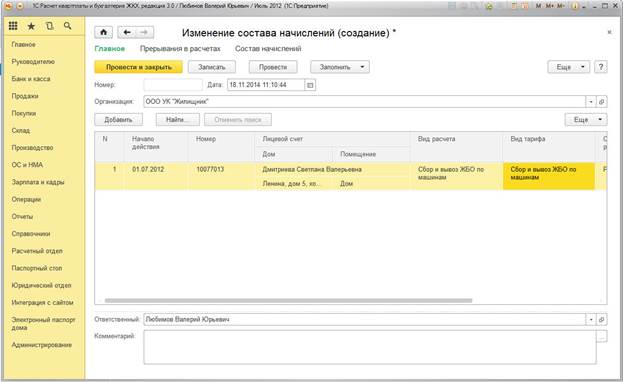The image size is (623, 382).
Task: Click the Добавить button above the table
Action: click(118, 119)
